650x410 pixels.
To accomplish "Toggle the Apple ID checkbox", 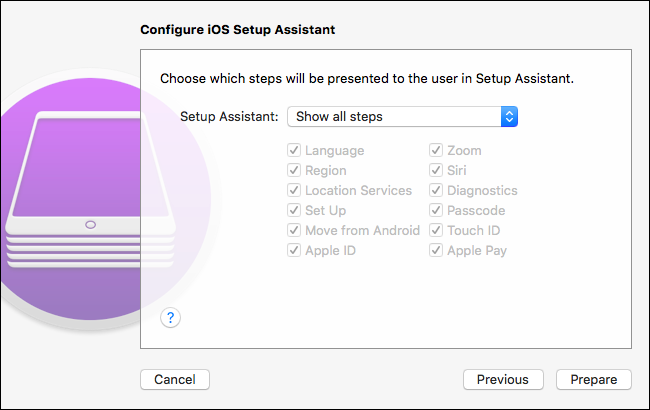I will [294, 251].
